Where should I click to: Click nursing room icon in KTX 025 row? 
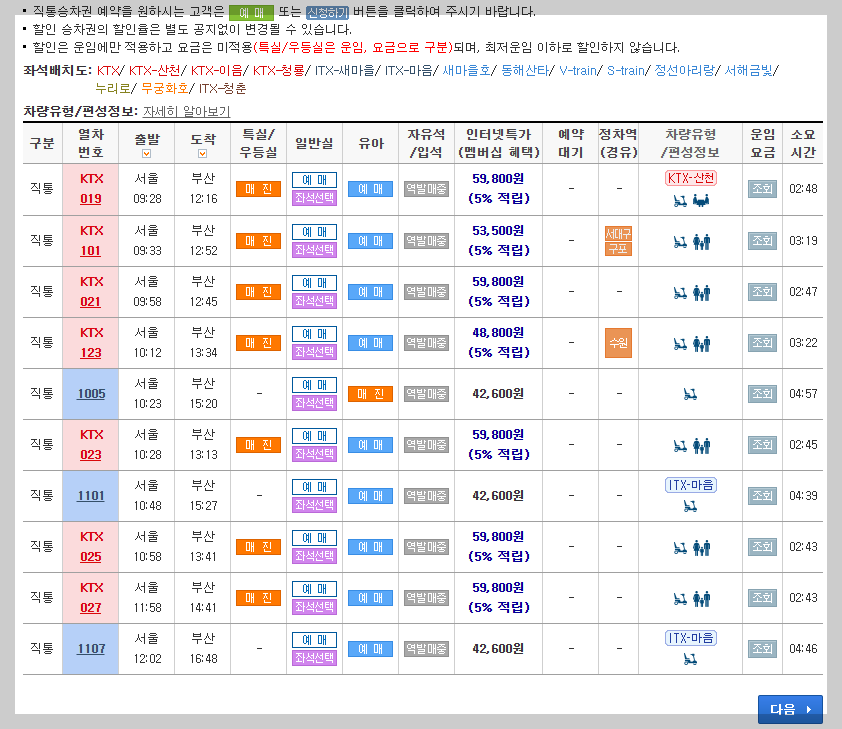701,548
